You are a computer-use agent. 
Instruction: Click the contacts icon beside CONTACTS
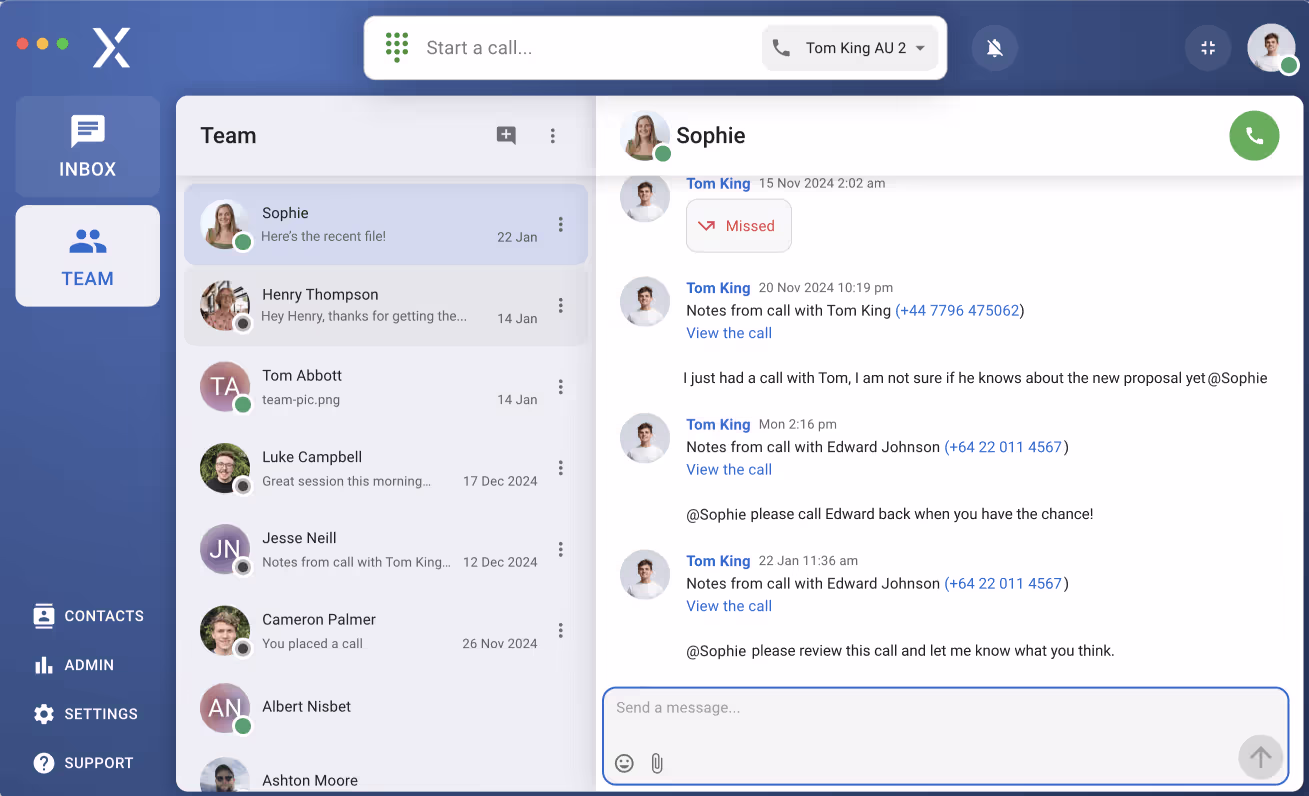(44, 616)
